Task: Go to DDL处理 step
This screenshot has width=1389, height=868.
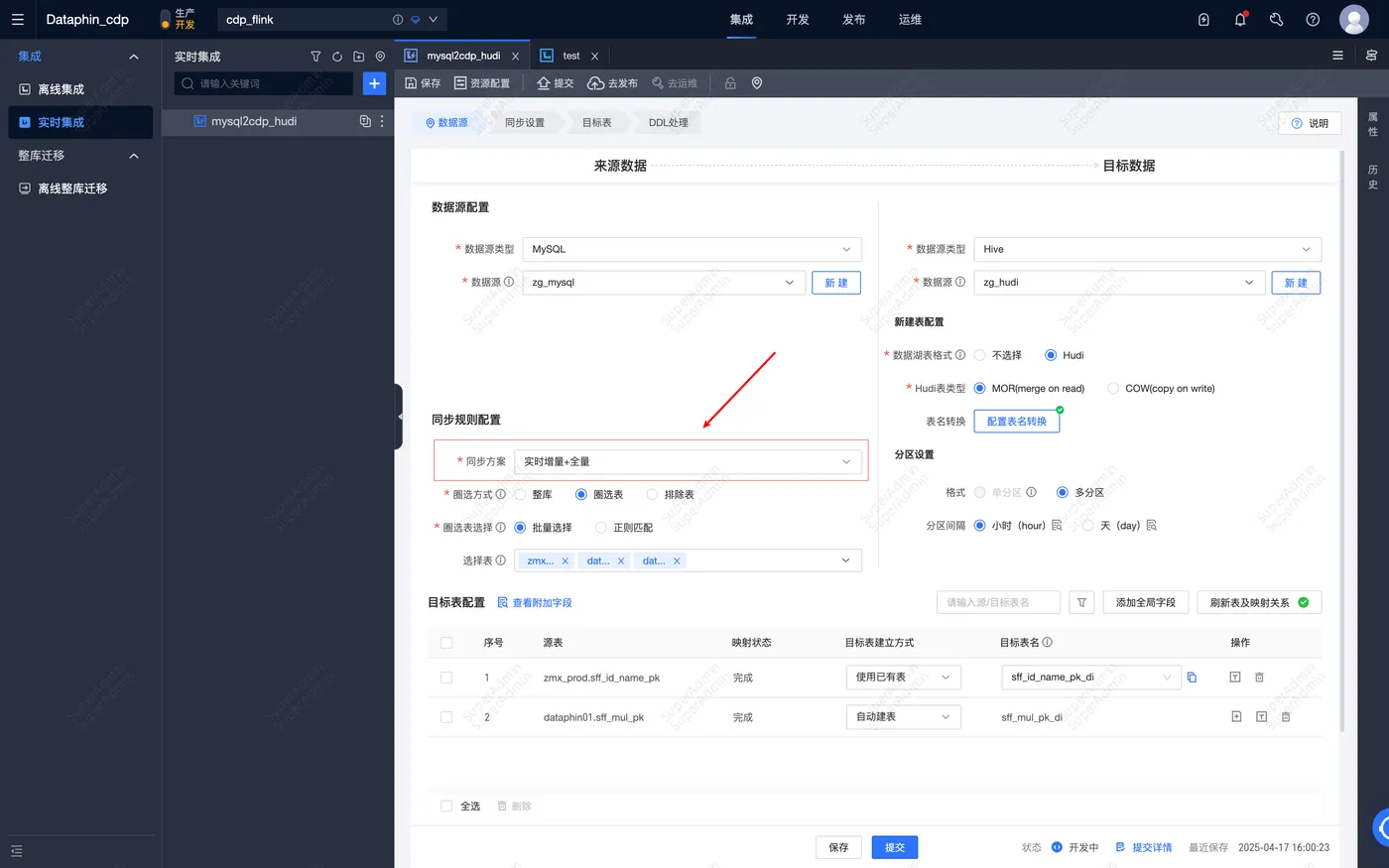Action: 669,123
